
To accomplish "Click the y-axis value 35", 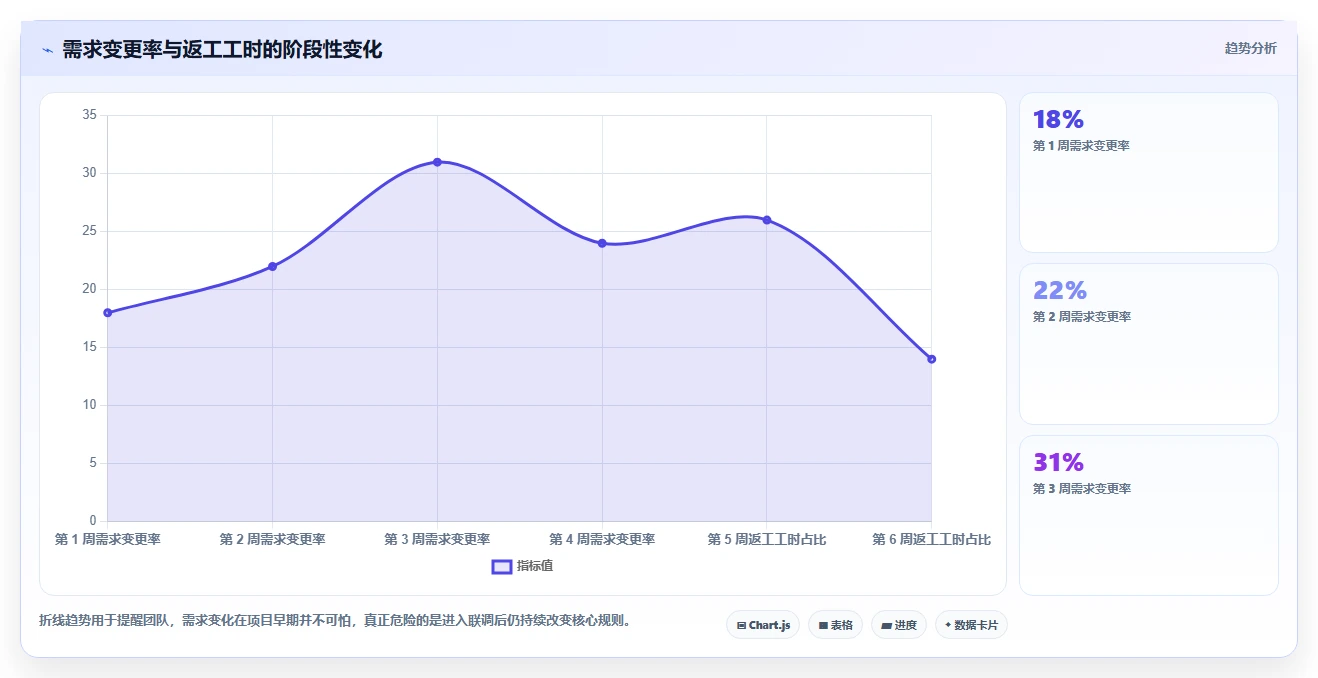I will 89,115.
